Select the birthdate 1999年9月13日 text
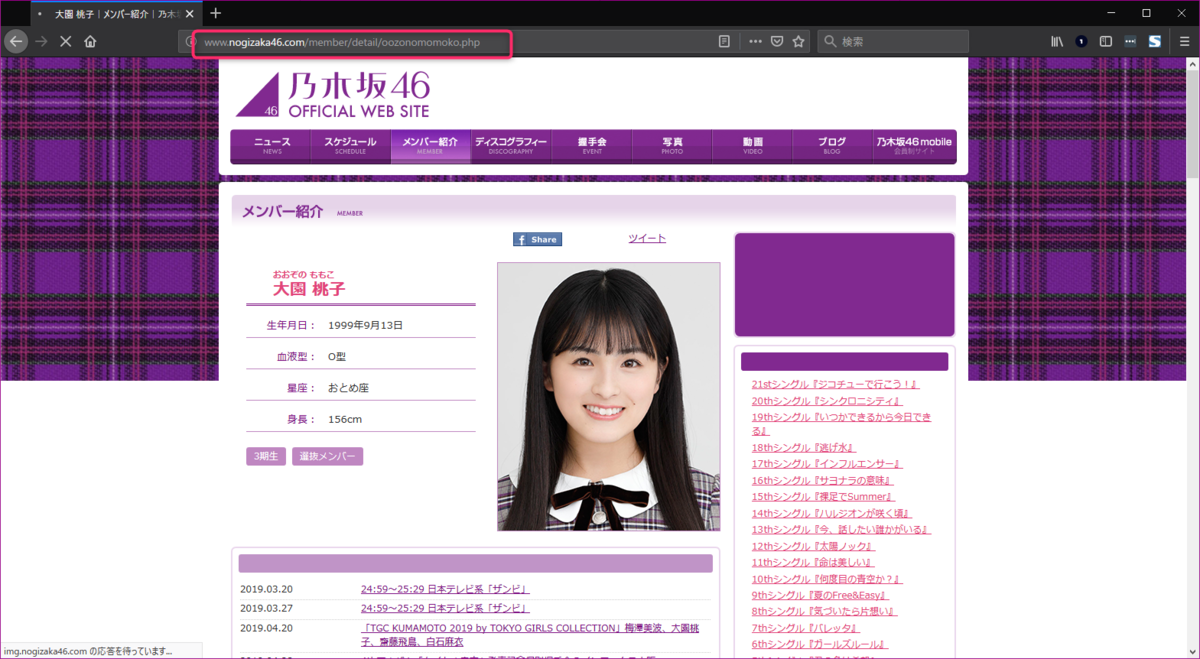The height and width of the screenshot is (659, 1200). point(365,325)
